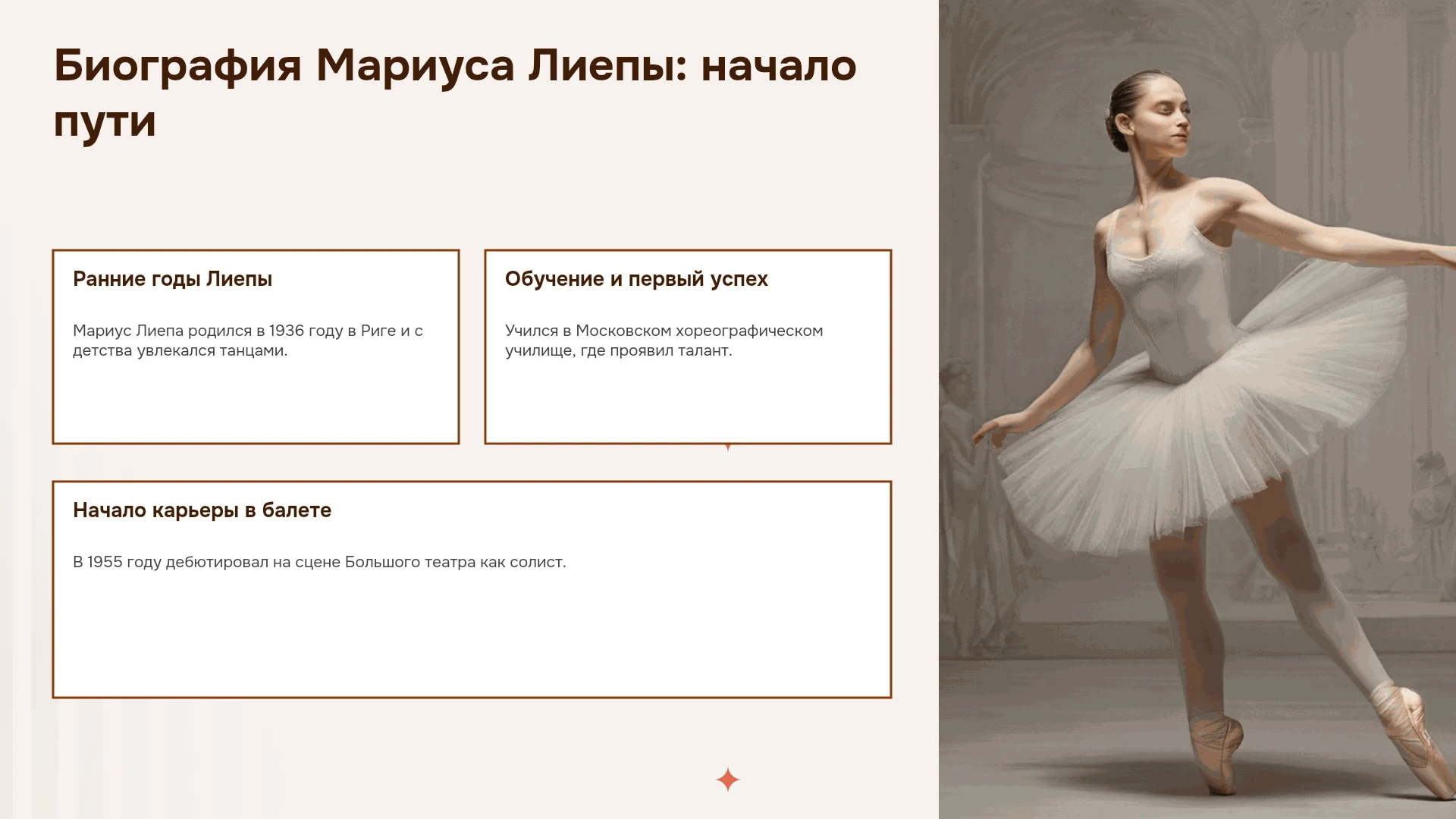Click the Moscow choreographic school paragraph
Image resolution: width=1456 pixels, height=819 pixels.
click(664, 340)
